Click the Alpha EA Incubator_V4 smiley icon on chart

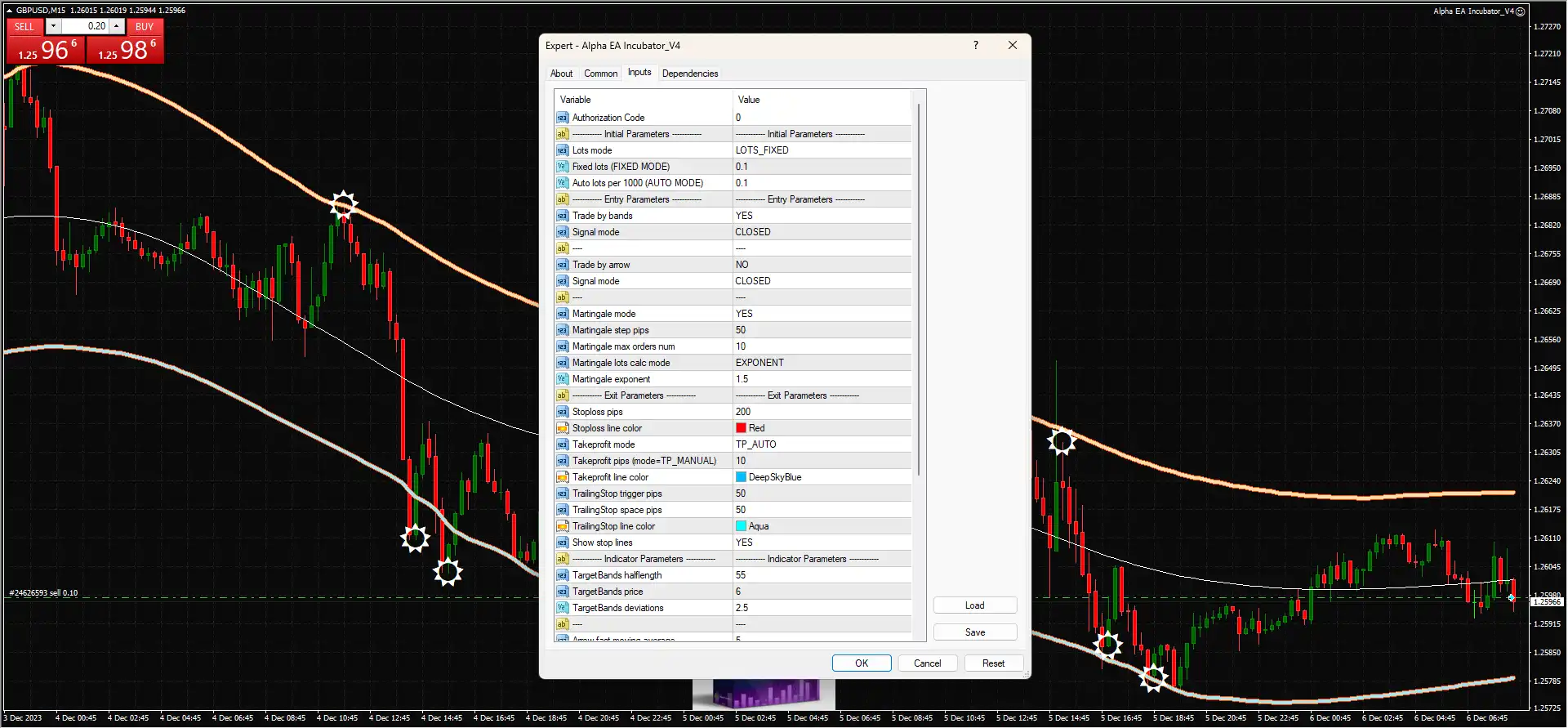(1520, 11)
